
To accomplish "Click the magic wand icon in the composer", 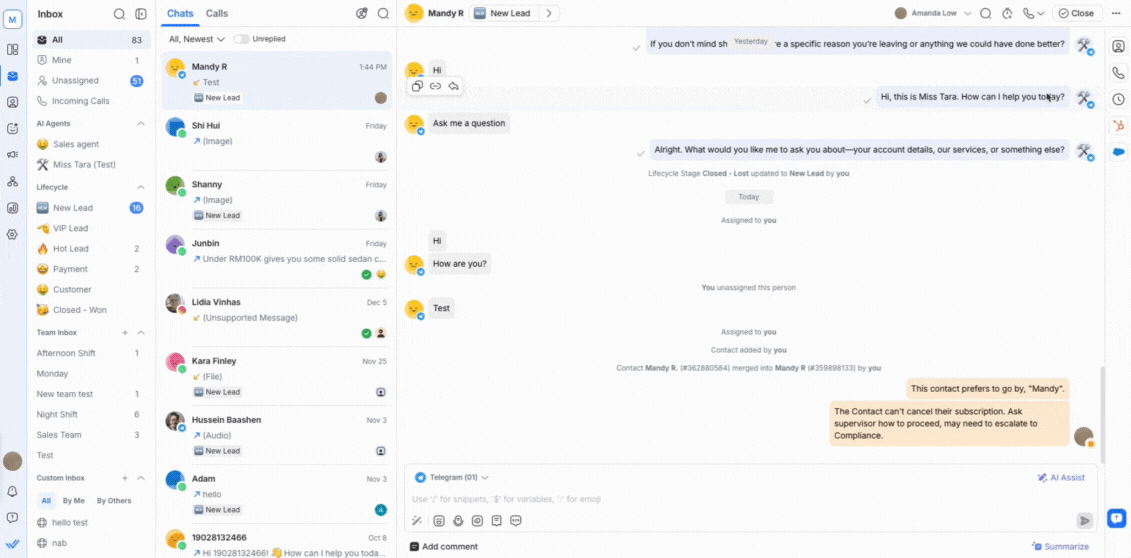I will pyautogui.click(x=417, y=520).
